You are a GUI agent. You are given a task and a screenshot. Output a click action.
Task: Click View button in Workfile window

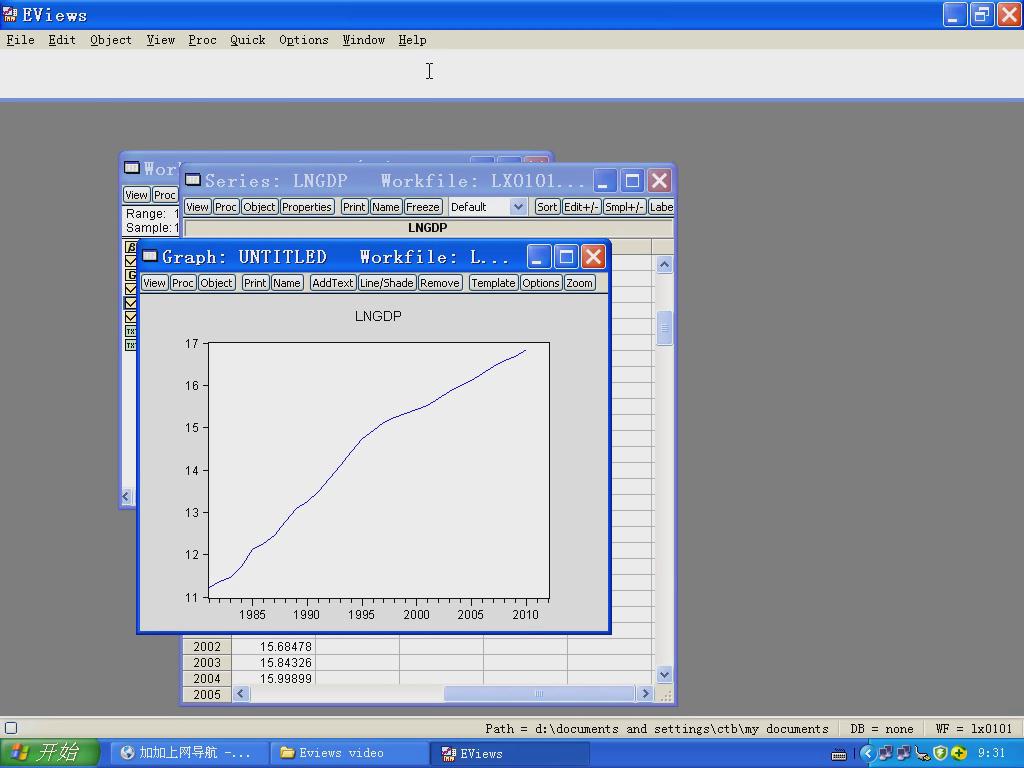tap(136, 195)
